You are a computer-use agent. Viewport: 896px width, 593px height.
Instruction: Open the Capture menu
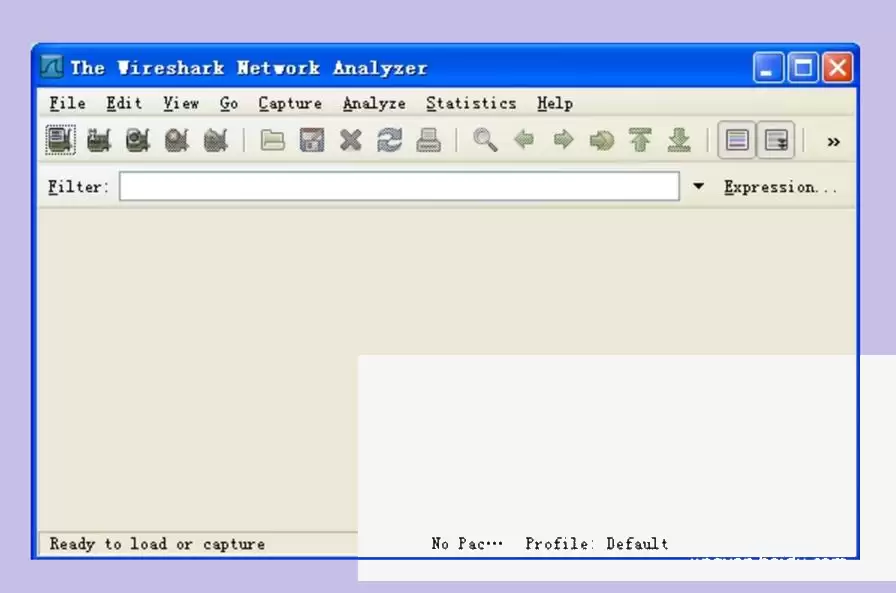pyautogui.click(x=290, y=103)
